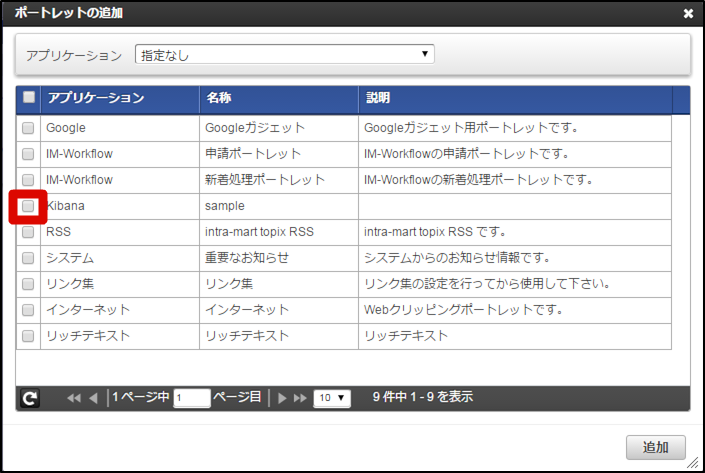Jump to the last page with the double-right arrow

point(300,398)
